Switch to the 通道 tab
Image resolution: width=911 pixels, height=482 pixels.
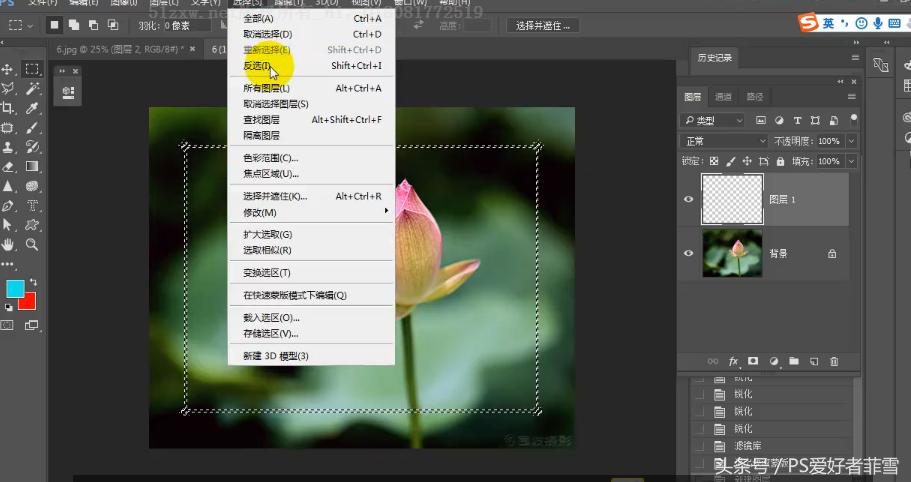pos(723,97)
